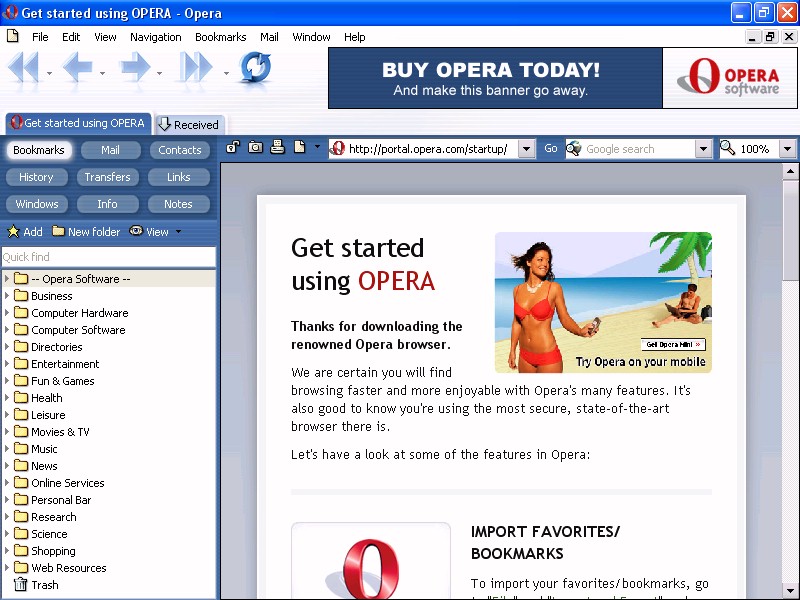Select the Personal Bar bookmark folder

[61, 499]
